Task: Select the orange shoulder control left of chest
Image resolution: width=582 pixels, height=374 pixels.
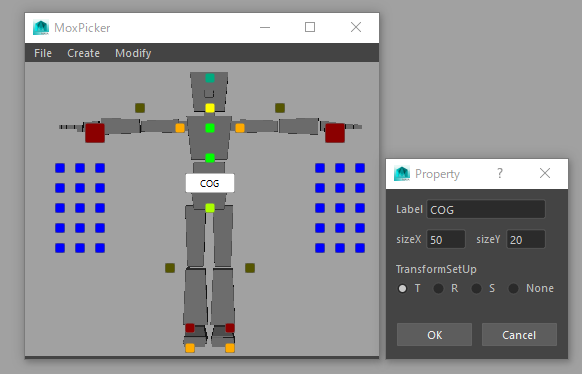Action: point(180,128)
